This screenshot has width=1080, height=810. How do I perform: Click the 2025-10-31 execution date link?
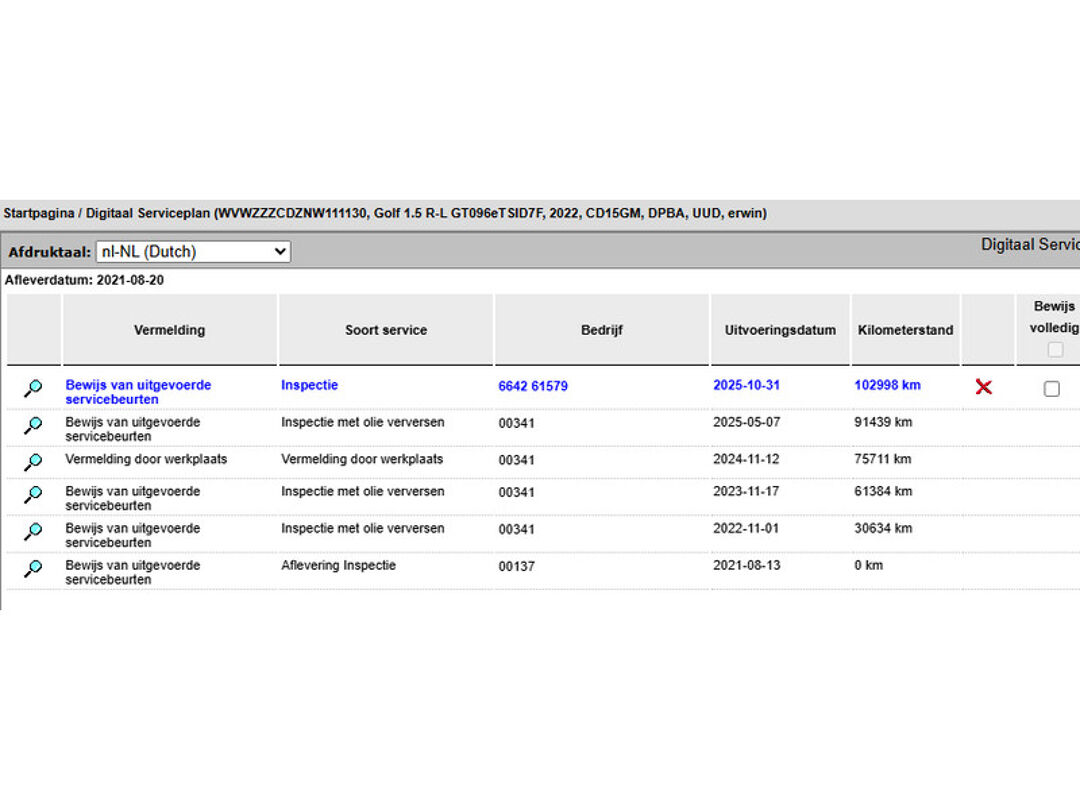pos(745,385)
